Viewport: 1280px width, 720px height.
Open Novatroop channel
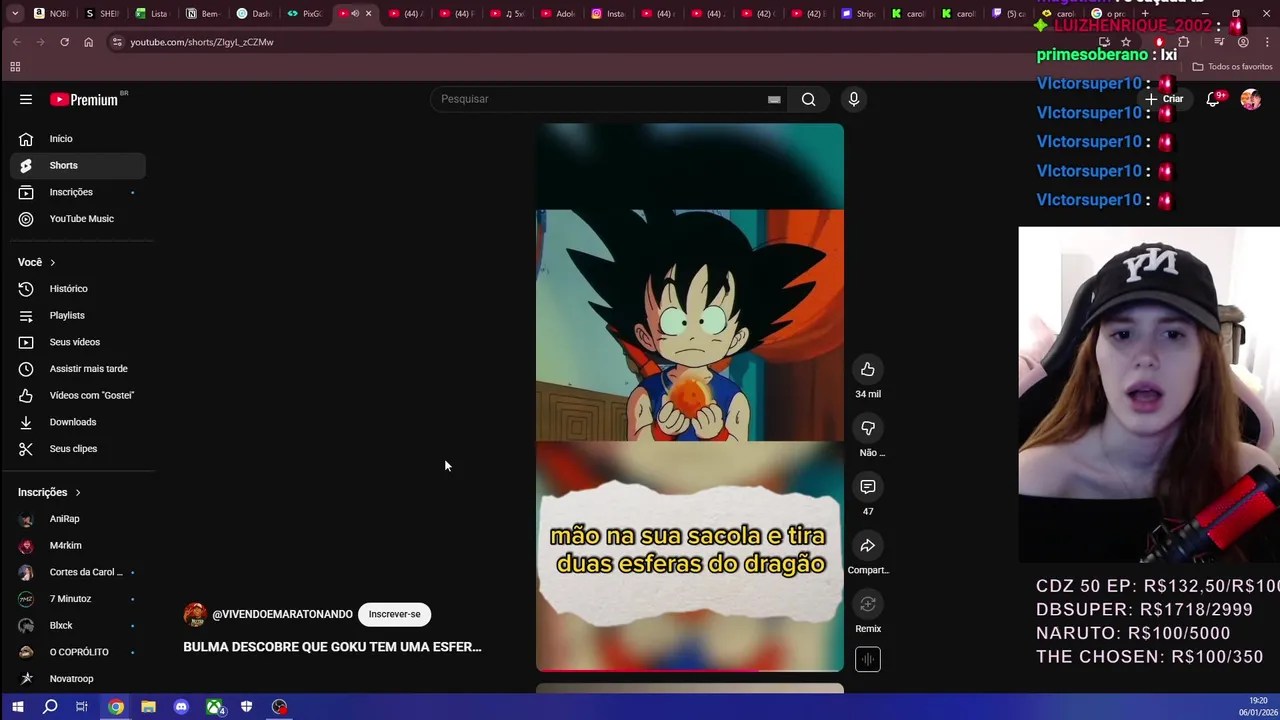pos(78,679)
